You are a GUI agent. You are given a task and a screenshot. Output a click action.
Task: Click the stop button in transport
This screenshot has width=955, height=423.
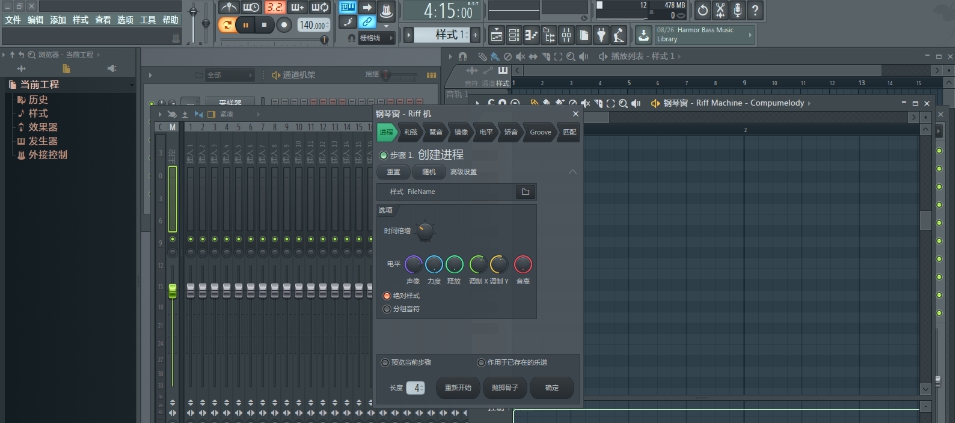(x=264, y=25)
